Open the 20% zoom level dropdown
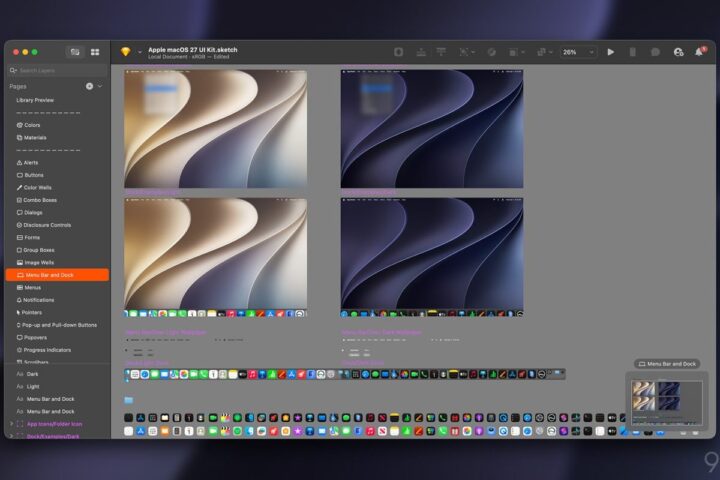This screenshot has height=480, width=720. coord(578,52)
